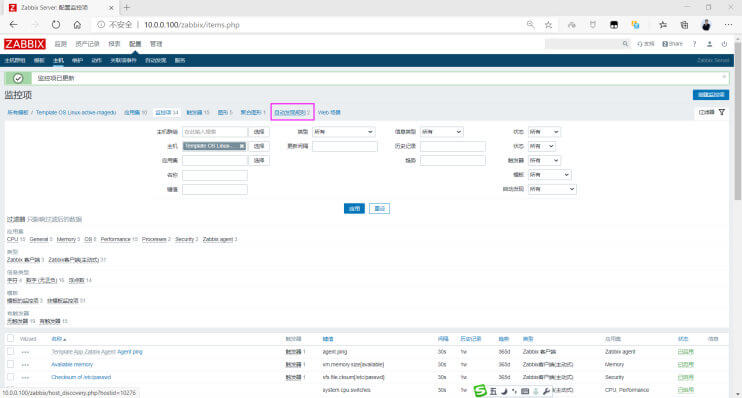Click 选择 button beside 主机群组 field
Screen dimensions: 742x398
259,132
